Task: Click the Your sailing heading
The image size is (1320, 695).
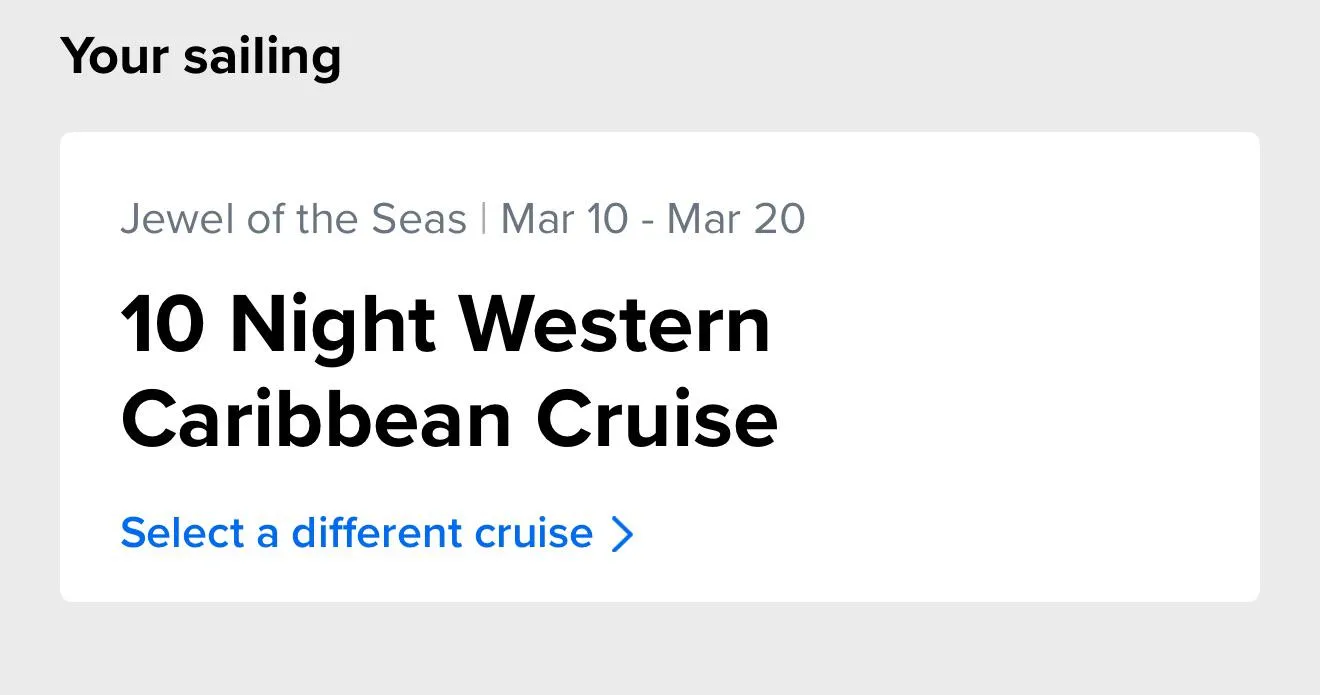Action: click(x=200, y=56)
